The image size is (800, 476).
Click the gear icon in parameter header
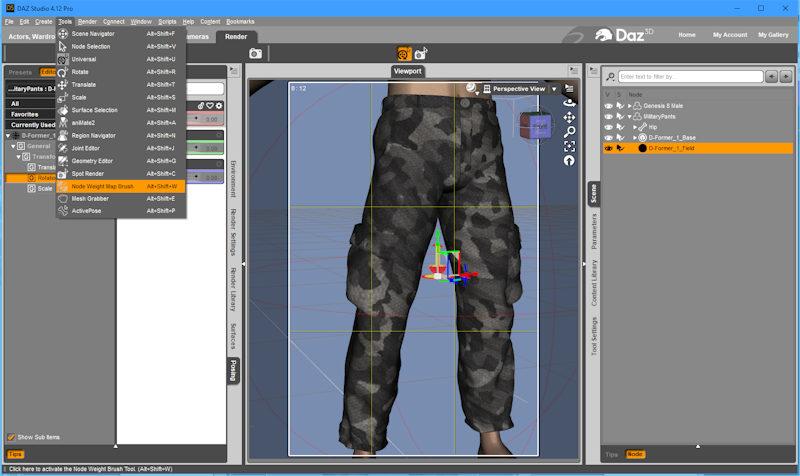pyautogui.click(x=219, y=106)
